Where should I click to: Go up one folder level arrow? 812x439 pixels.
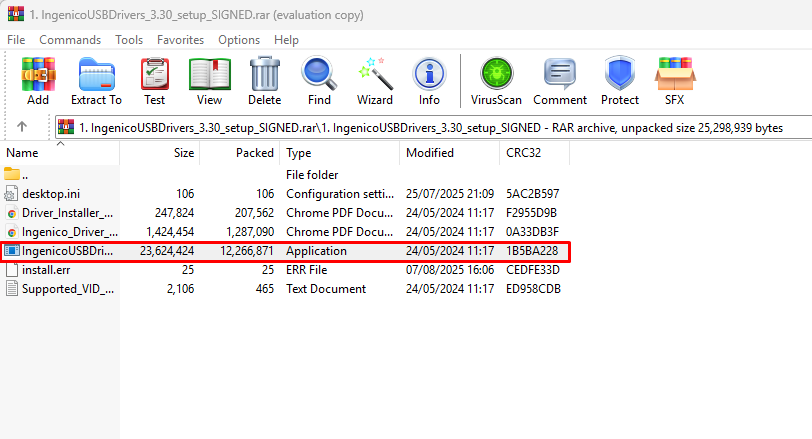[22, 127]
